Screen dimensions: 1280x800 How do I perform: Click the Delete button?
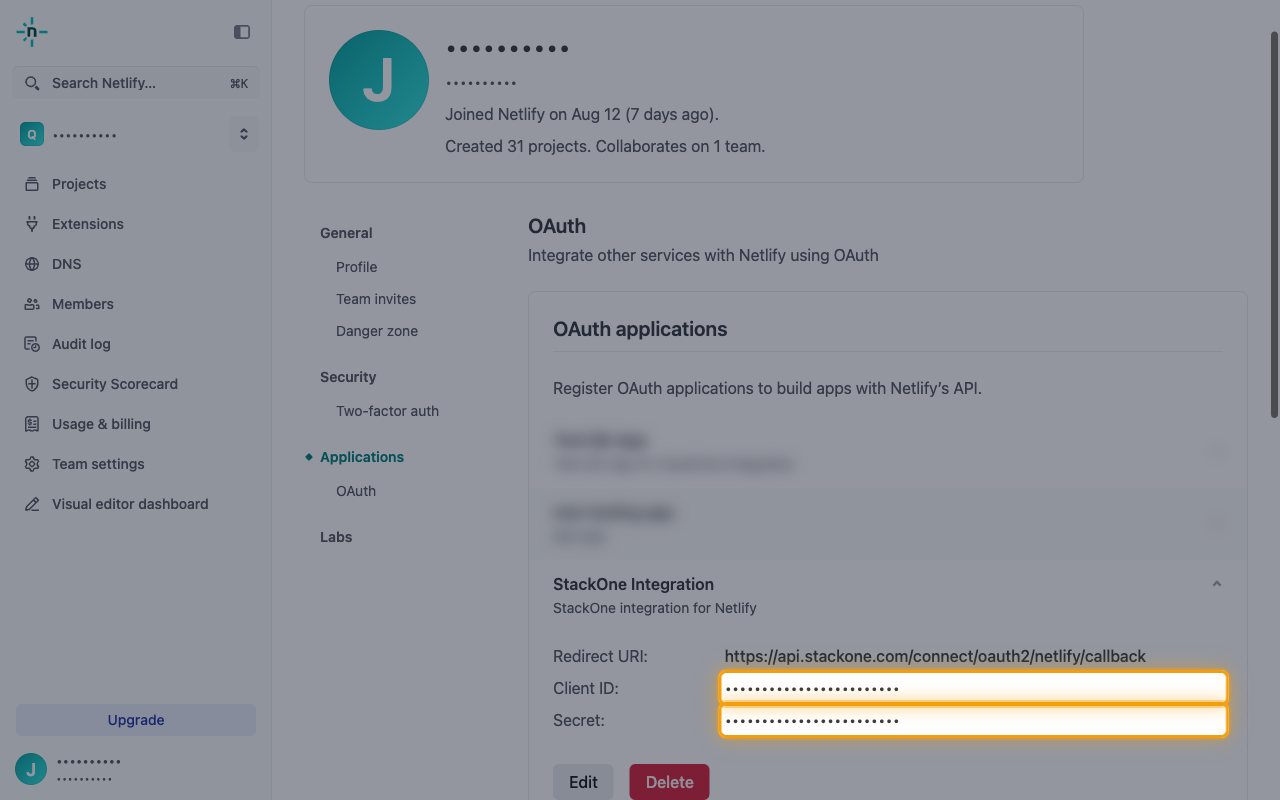669,782
